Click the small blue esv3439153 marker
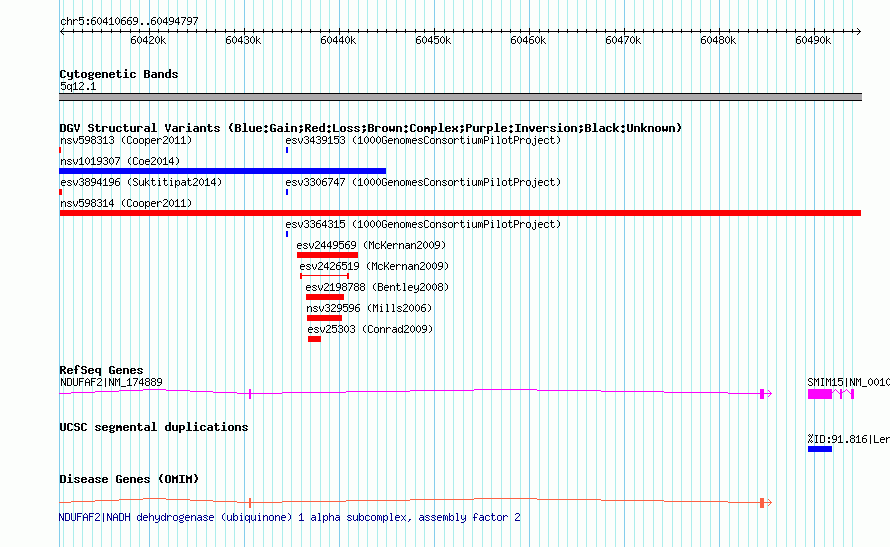 tap(287, 150)
